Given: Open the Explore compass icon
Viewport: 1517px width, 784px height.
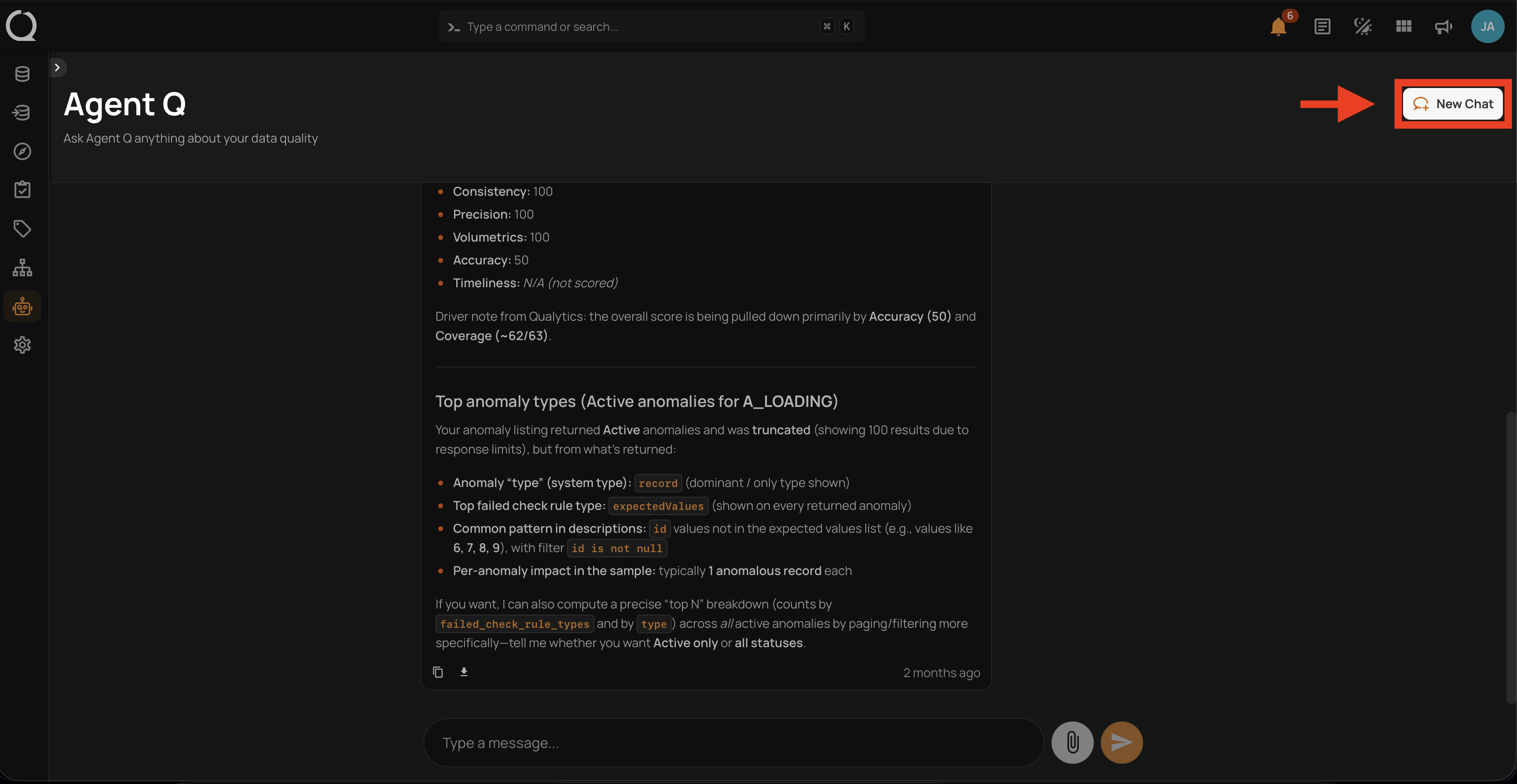Looking at the screenshot, I should [22, 151].
